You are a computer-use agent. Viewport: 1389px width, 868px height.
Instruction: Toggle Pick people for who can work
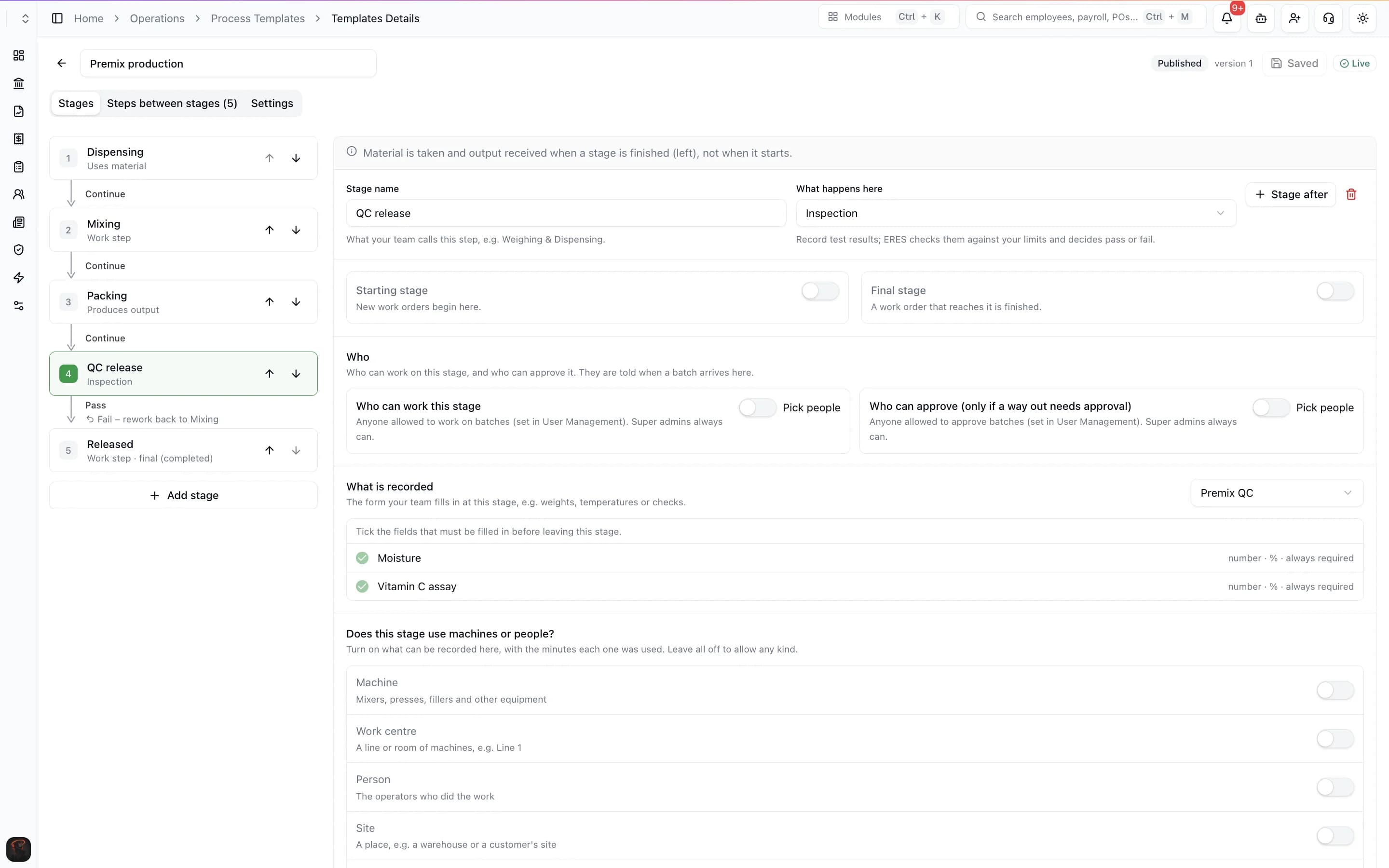(757, 407)
